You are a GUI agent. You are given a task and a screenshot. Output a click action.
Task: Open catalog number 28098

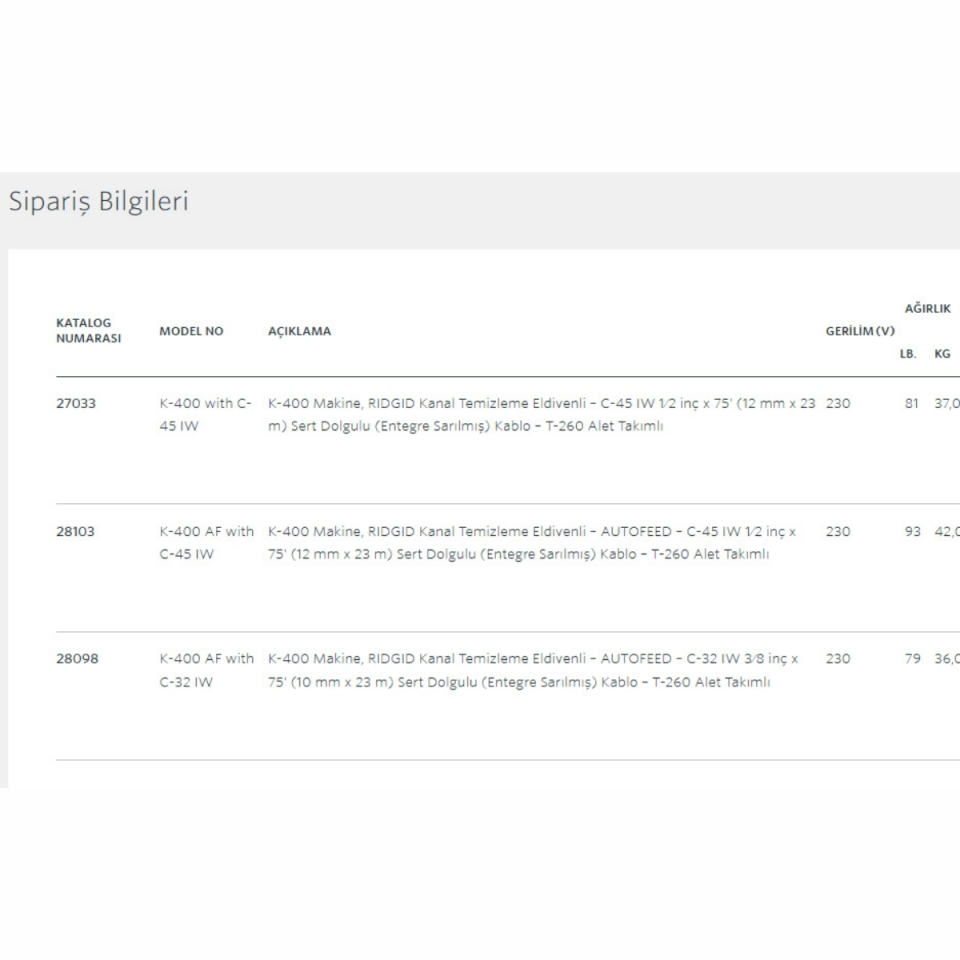[77, 659]
